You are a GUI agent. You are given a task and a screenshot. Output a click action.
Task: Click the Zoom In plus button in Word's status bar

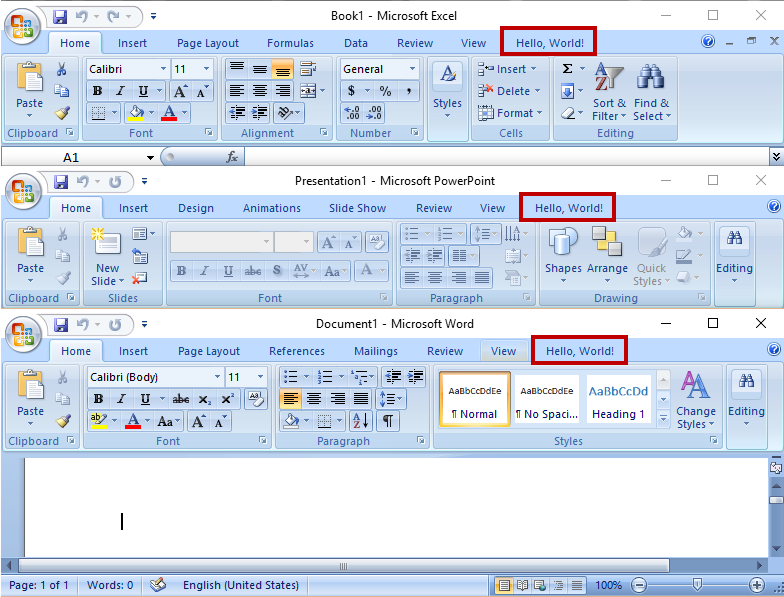pyautogui.click(x=756, y=584)
